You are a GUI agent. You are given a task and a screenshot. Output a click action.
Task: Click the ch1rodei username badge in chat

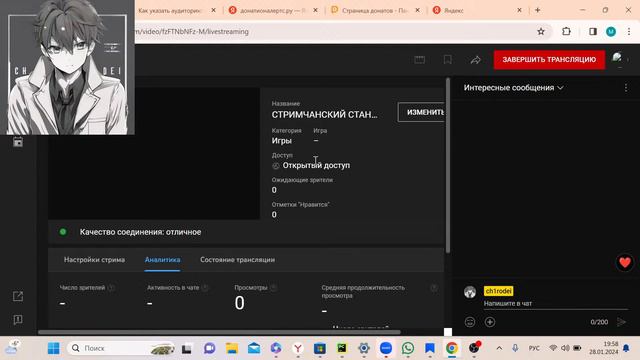(498, 291)
